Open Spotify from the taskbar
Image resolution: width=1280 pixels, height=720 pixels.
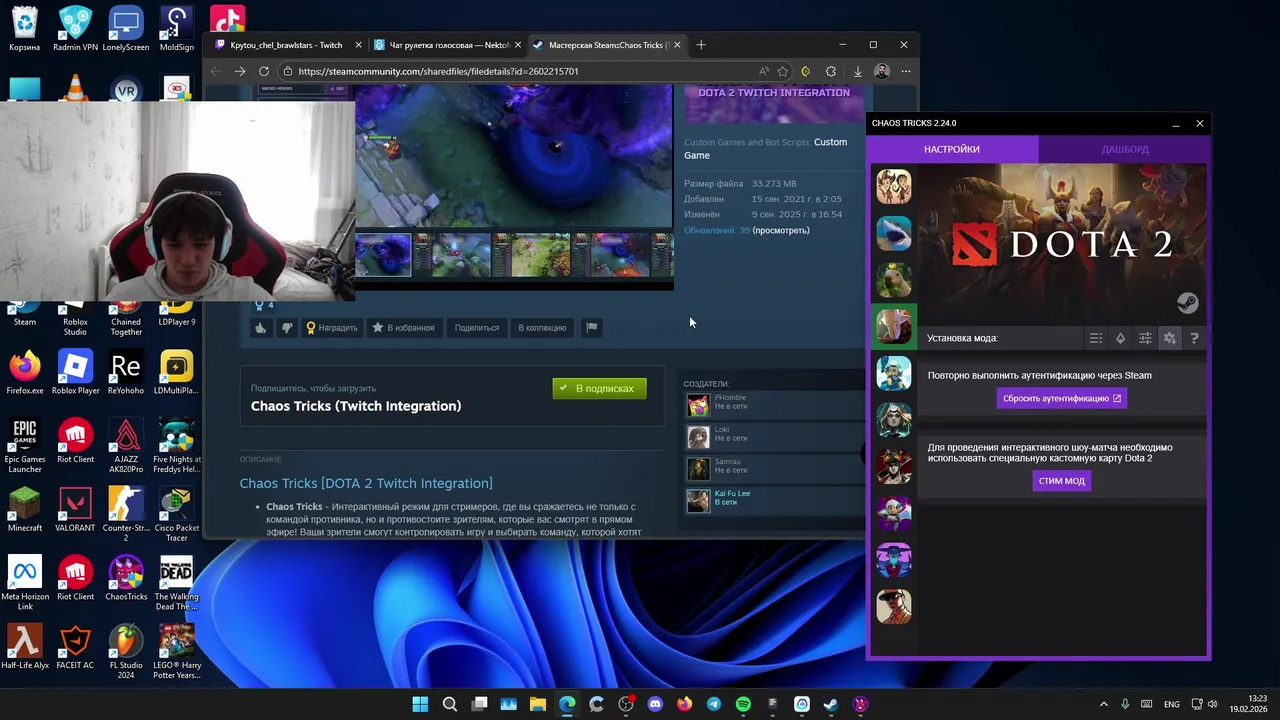(743, 704)
